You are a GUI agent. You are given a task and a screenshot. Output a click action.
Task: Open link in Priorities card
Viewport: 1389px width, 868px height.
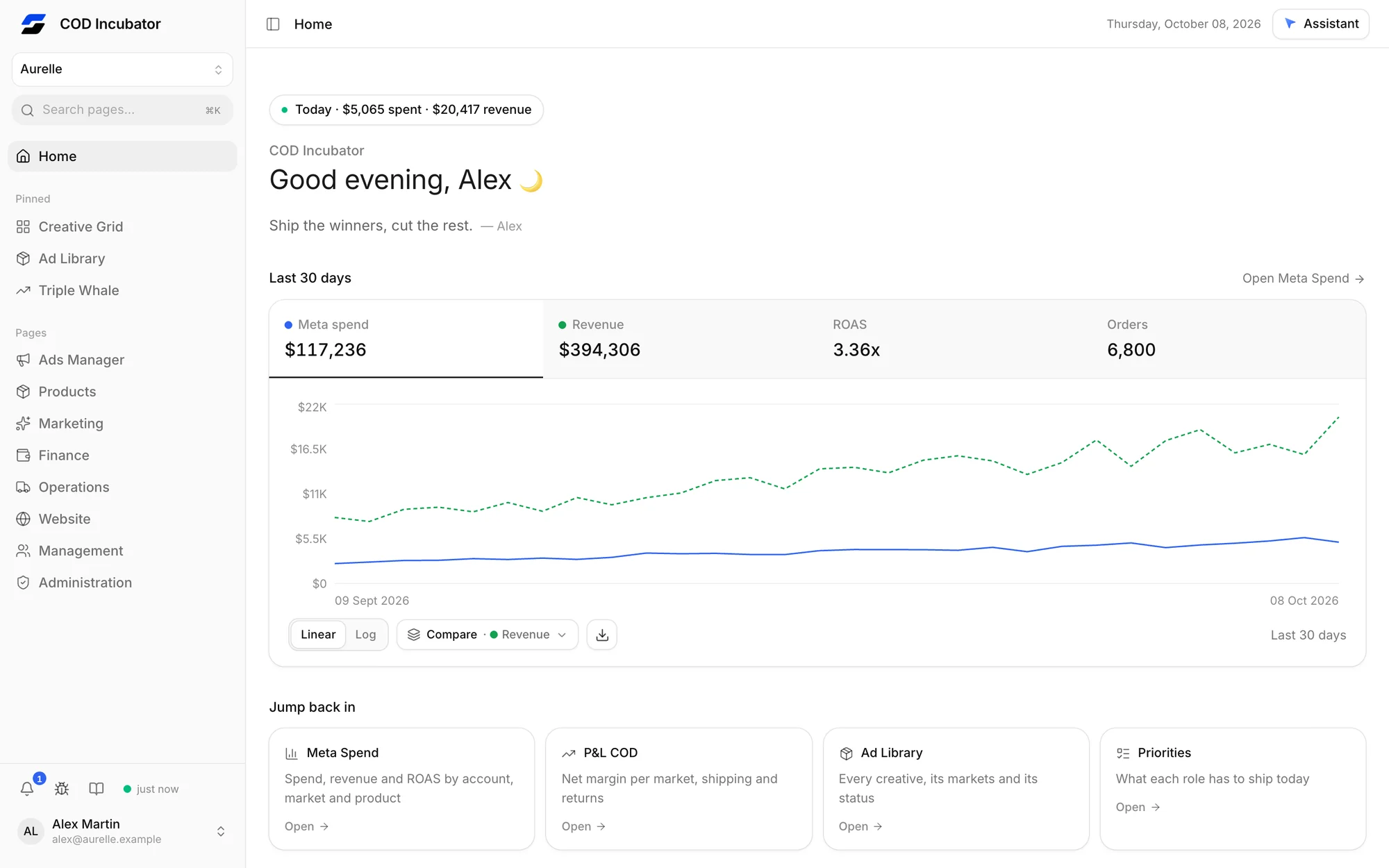tap(1138, 807)
